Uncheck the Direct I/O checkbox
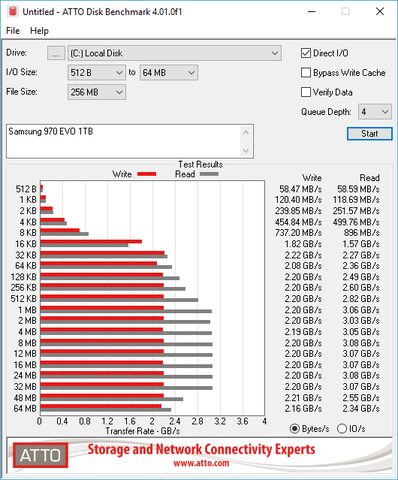The width and height of the screenshot is (398, 480). (306, 53)
